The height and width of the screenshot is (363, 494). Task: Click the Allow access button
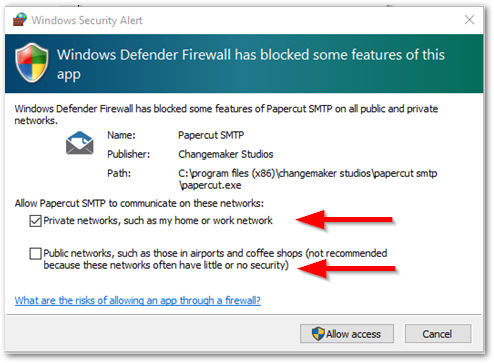347,333
